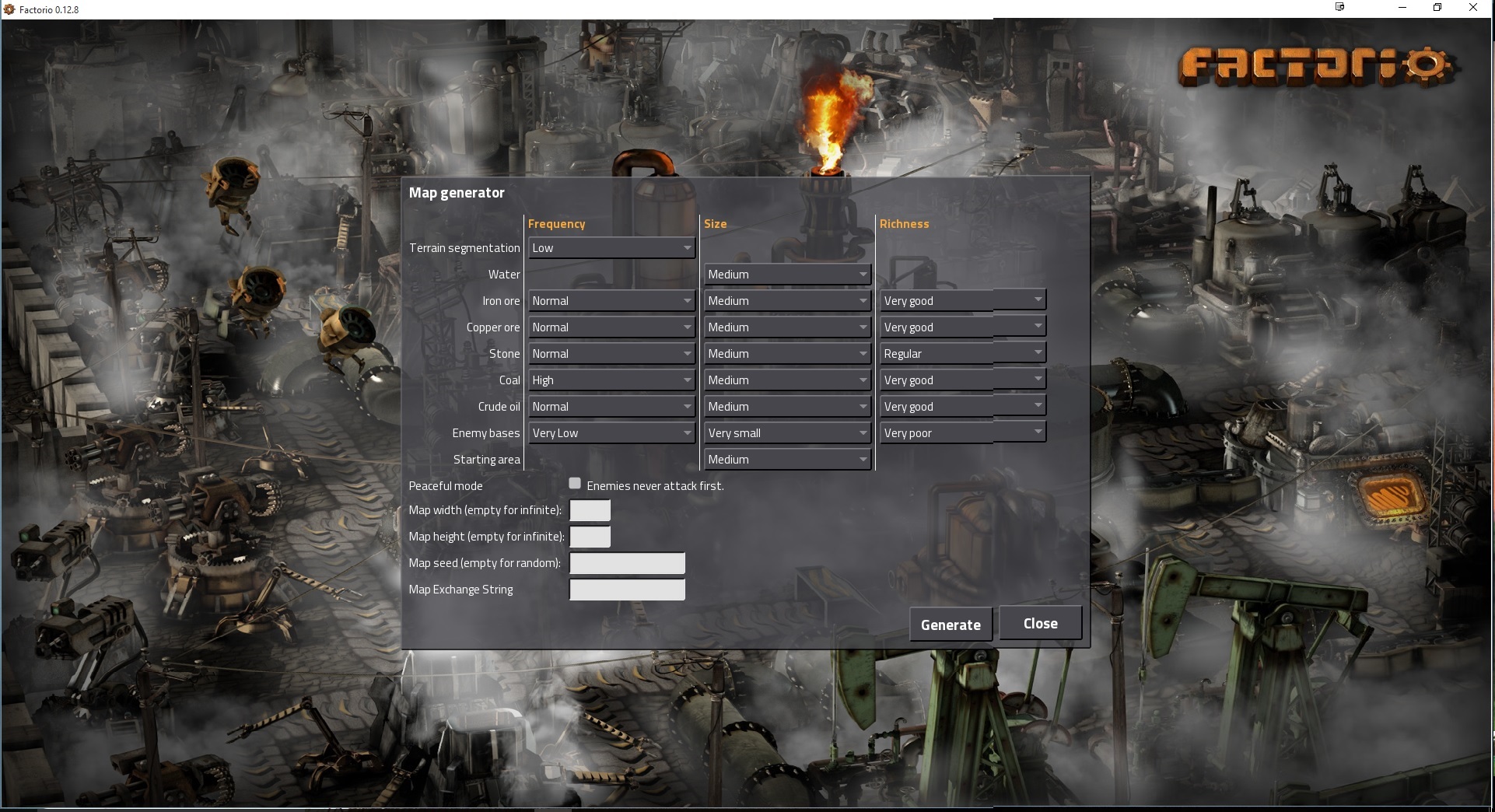The height and width of the screenshot is (812, 1495).
Task: Open Terrain segmentation frequency dropdown
Action: [x=611, y=248]
